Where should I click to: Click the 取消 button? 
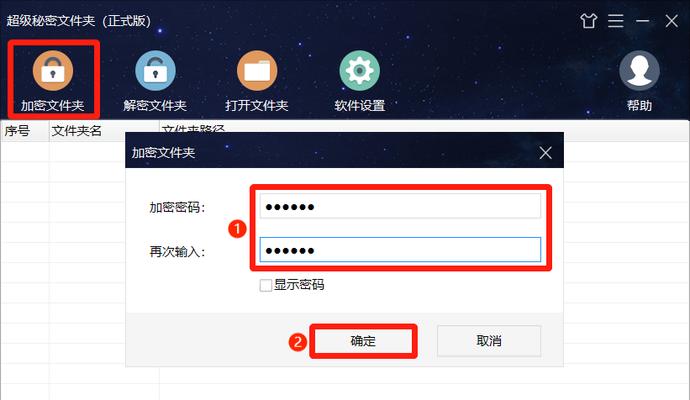click(489, 341)
